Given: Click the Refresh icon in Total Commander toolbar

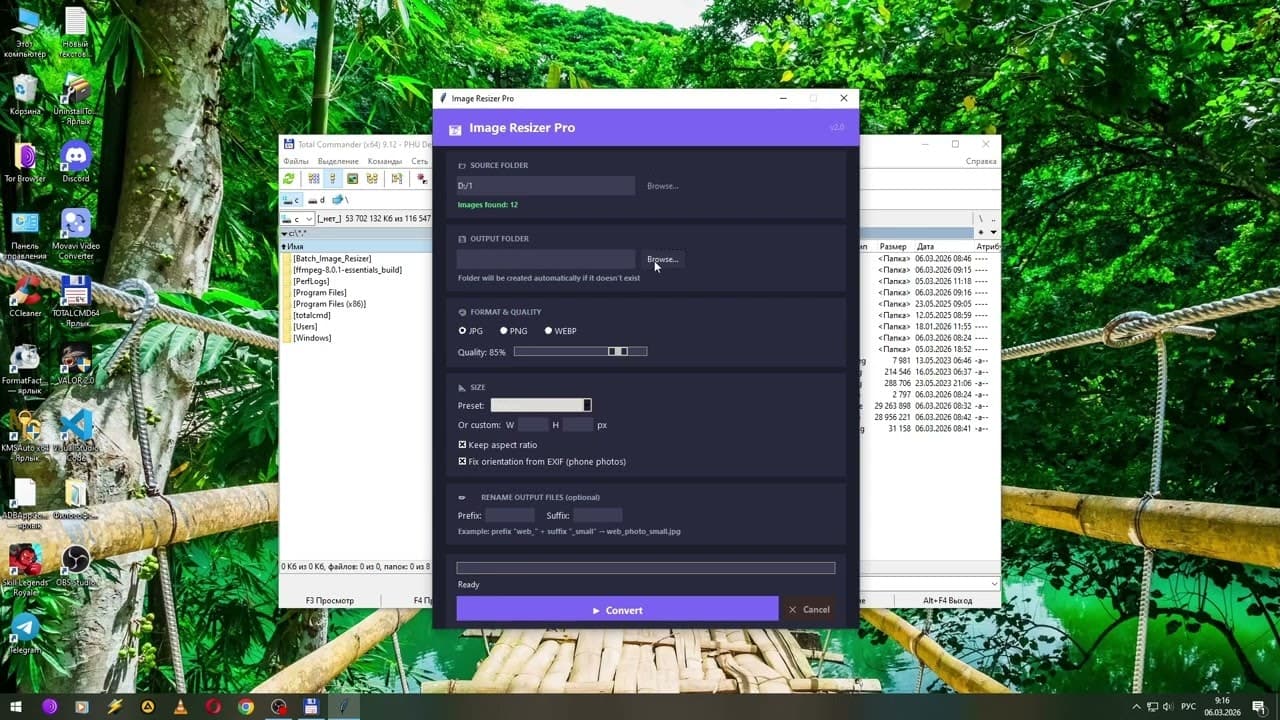Looking at the screenshot, I should [289, 178].
